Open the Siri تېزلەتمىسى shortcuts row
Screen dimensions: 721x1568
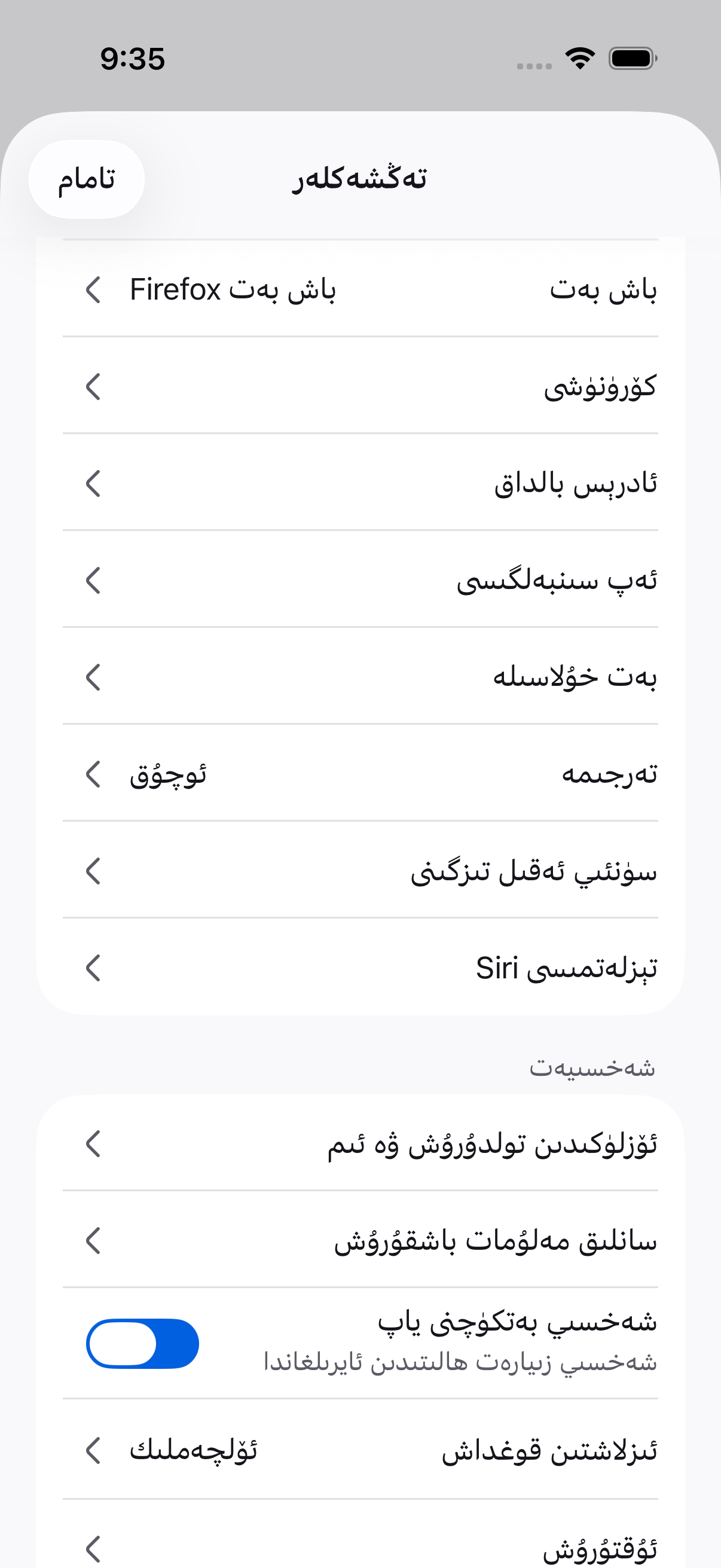click(360, 968)
